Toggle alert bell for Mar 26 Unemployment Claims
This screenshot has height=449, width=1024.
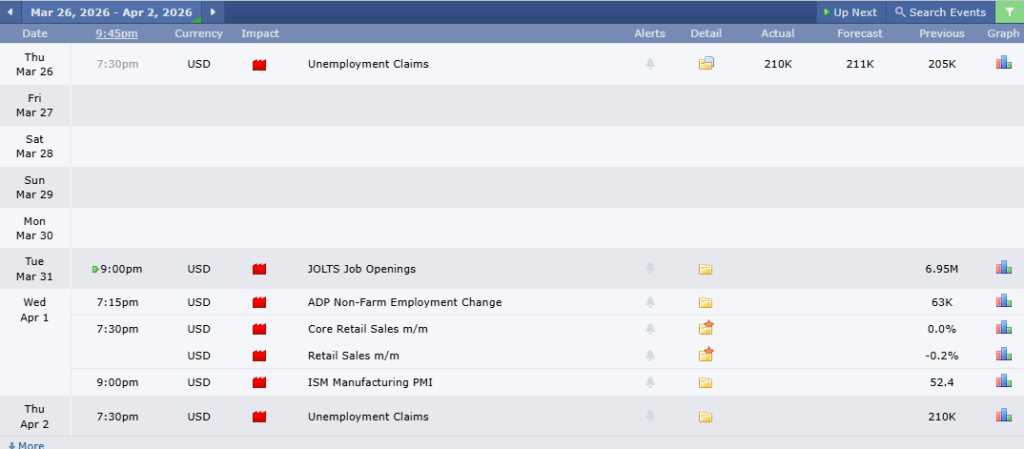click(650, 64)
